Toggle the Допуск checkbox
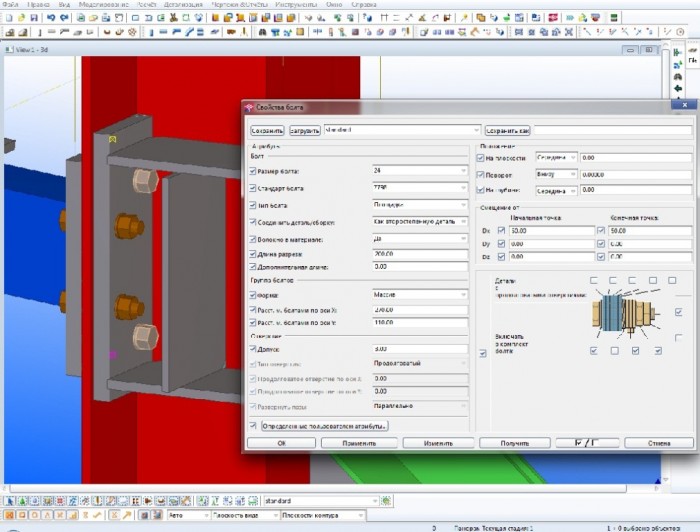Image resolution: width=700 pixels, height=532 pixels. (253, 349)
